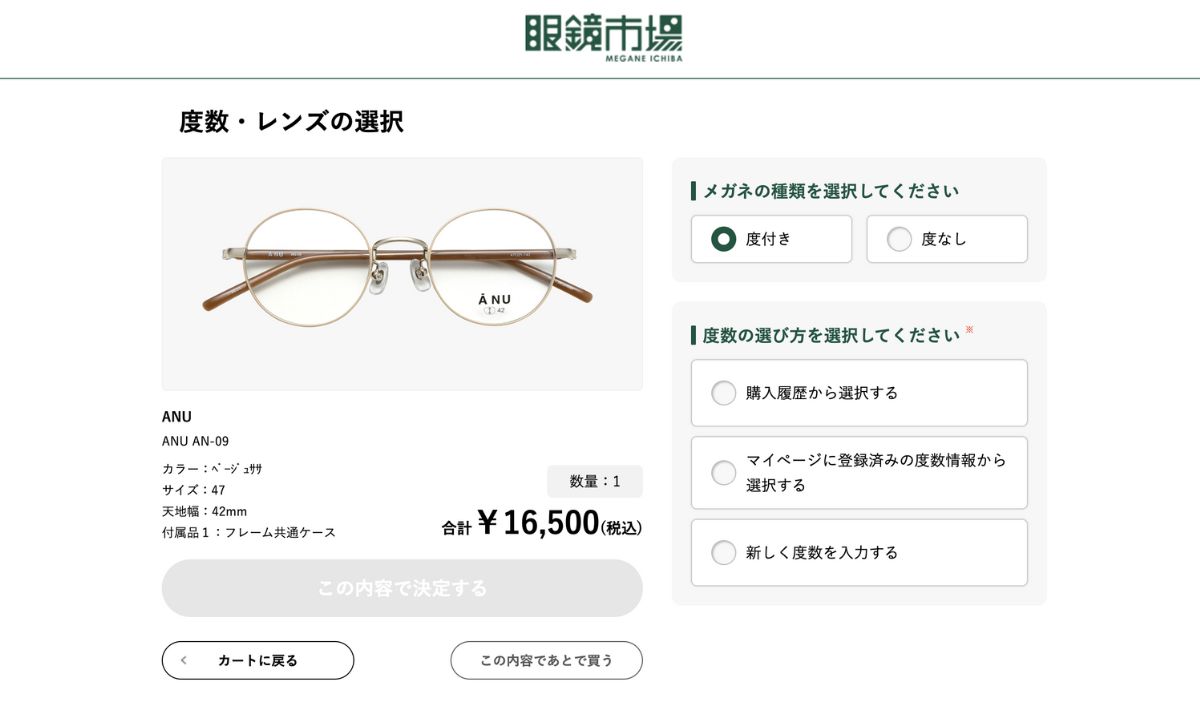Click the 度数の選び方を選択してください heading

tap(830, 335)
